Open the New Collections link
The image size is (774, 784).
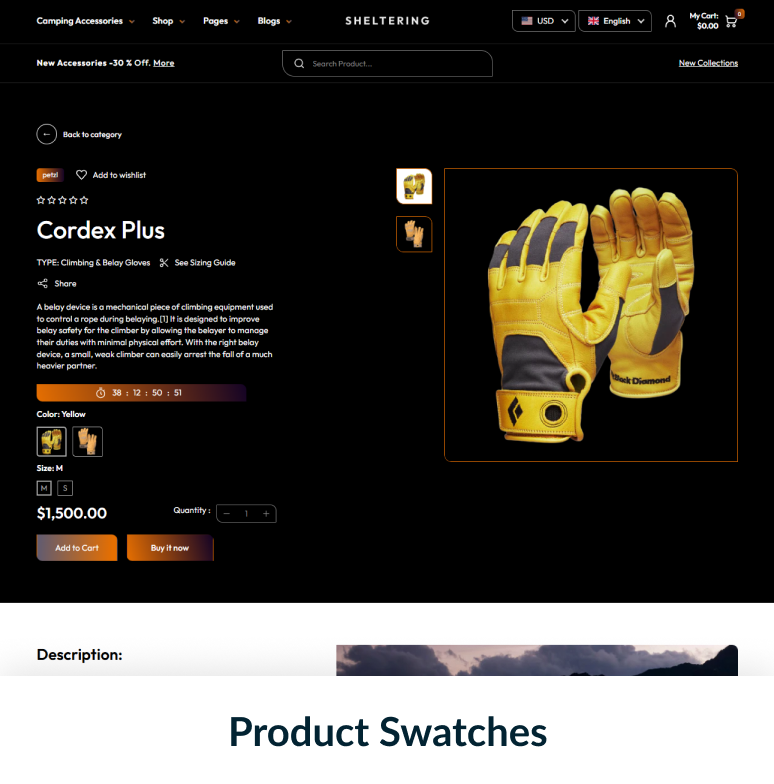pyautogui.click(x=708, y=63)
